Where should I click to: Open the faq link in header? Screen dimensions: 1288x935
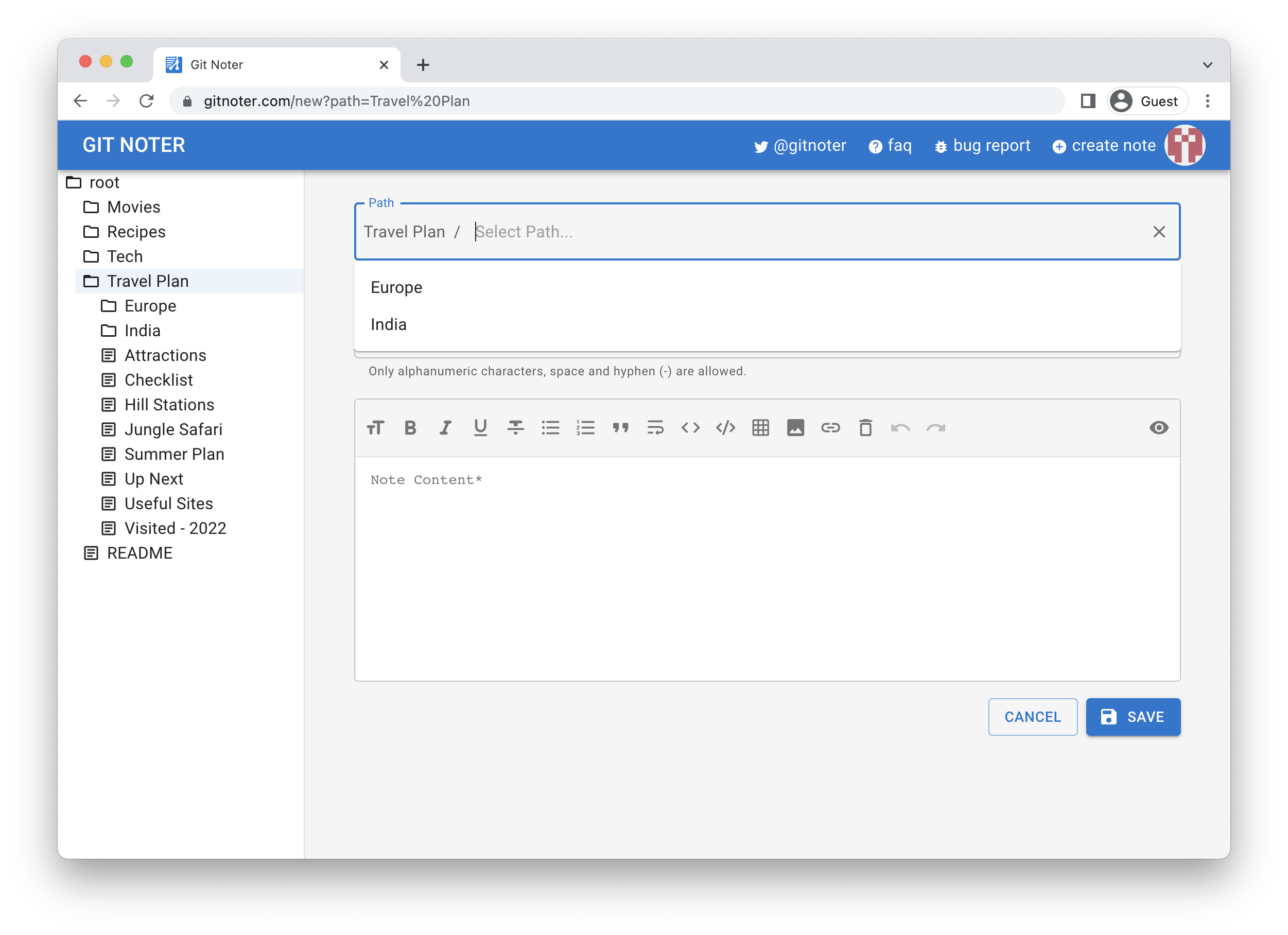point(891,146)
